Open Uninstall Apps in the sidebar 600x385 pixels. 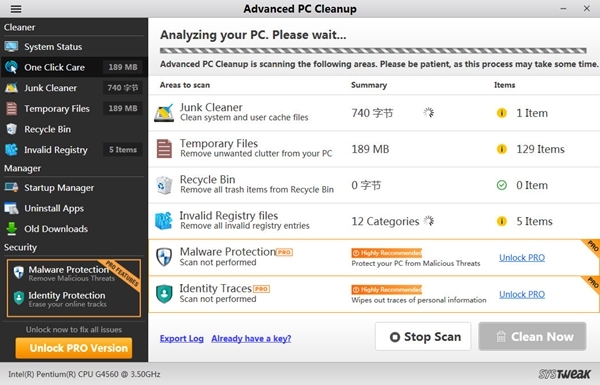pyautogui.click(x=74, y=208)
